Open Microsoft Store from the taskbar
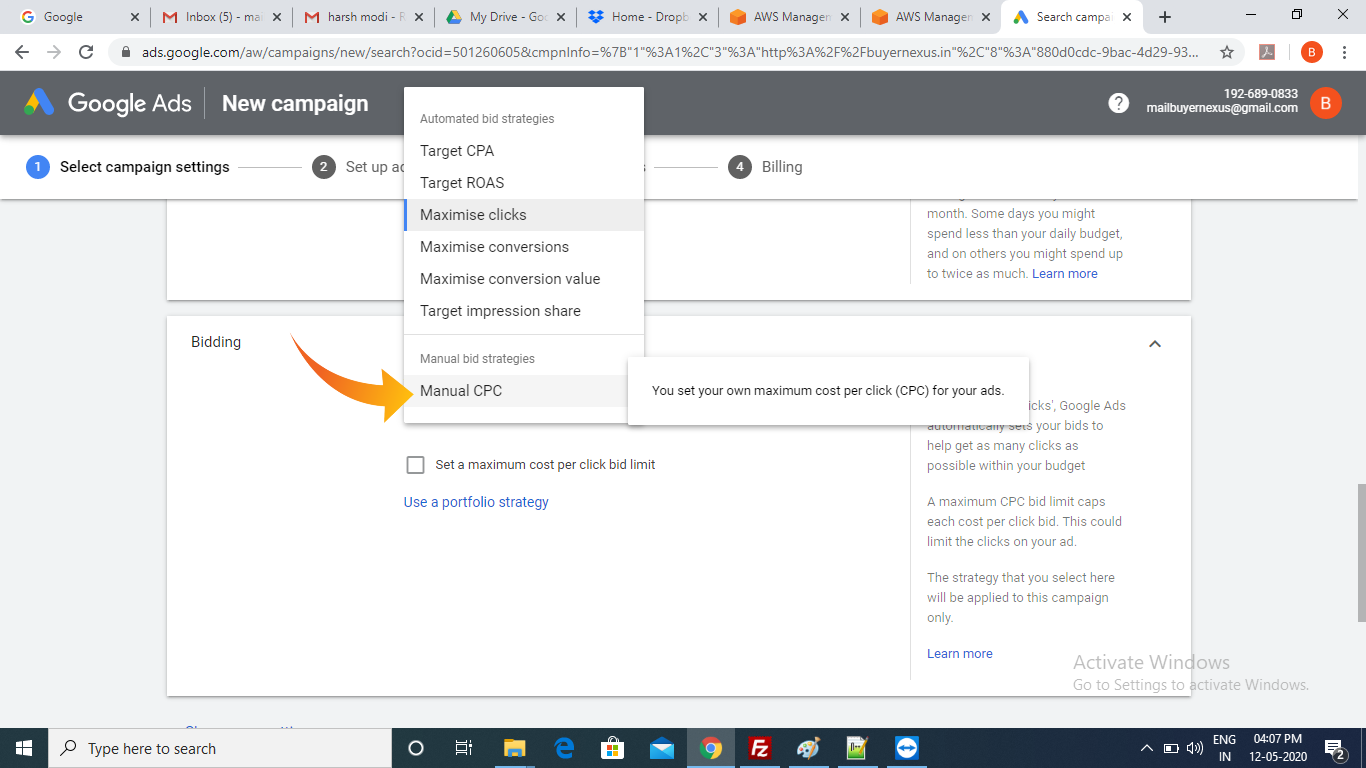1366x768 pixels. tap(612, 748)
